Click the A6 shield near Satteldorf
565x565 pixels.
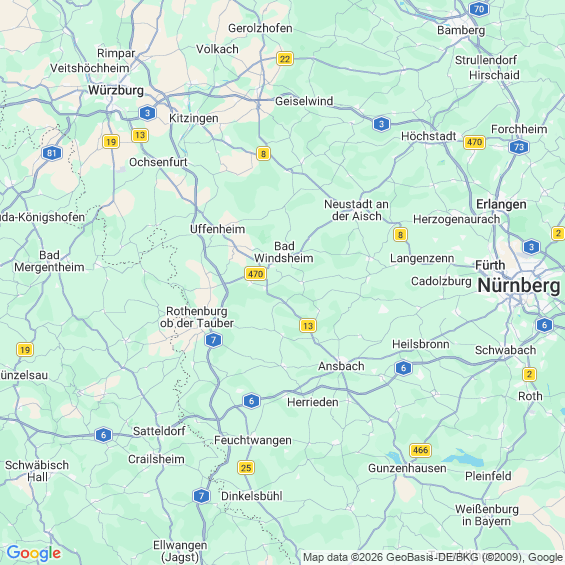pos(103,435)
